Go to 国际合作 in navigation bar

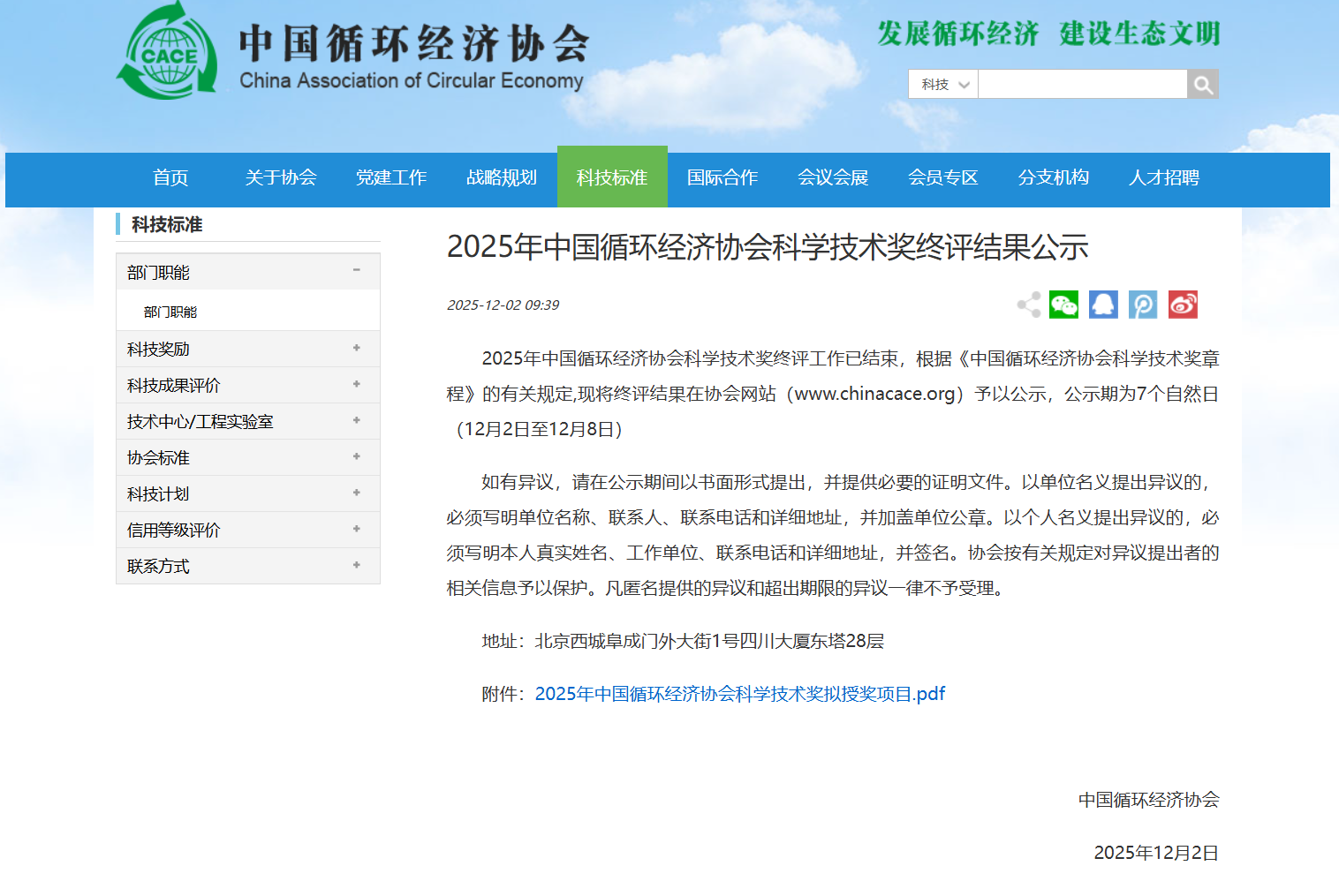pos(722,178)
